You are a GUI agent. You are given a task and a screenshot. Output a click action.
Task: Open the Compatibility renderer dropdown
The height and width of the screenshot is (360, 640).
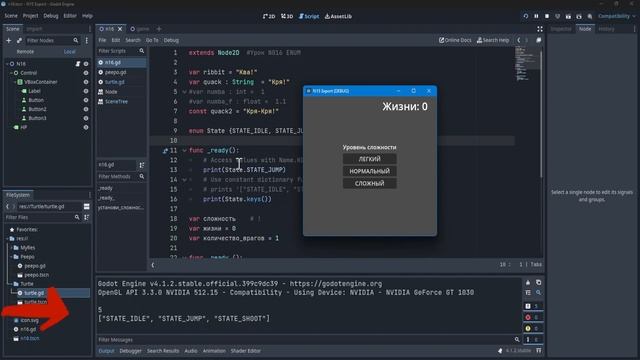[x=616, y=16]
